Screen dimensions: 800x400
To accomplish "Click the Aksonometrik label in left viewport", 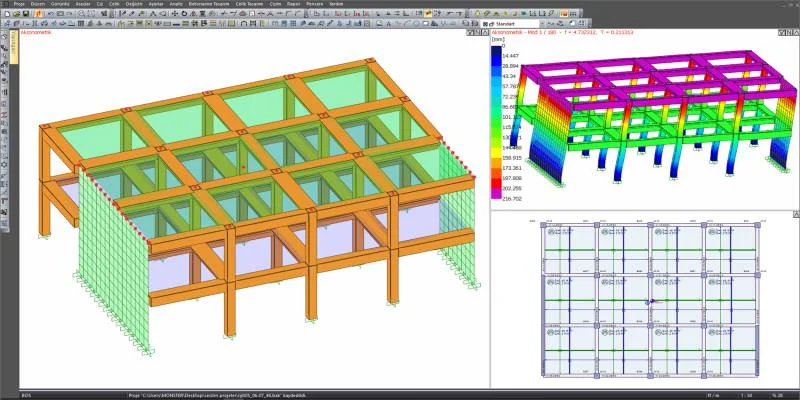I will 36,32.
